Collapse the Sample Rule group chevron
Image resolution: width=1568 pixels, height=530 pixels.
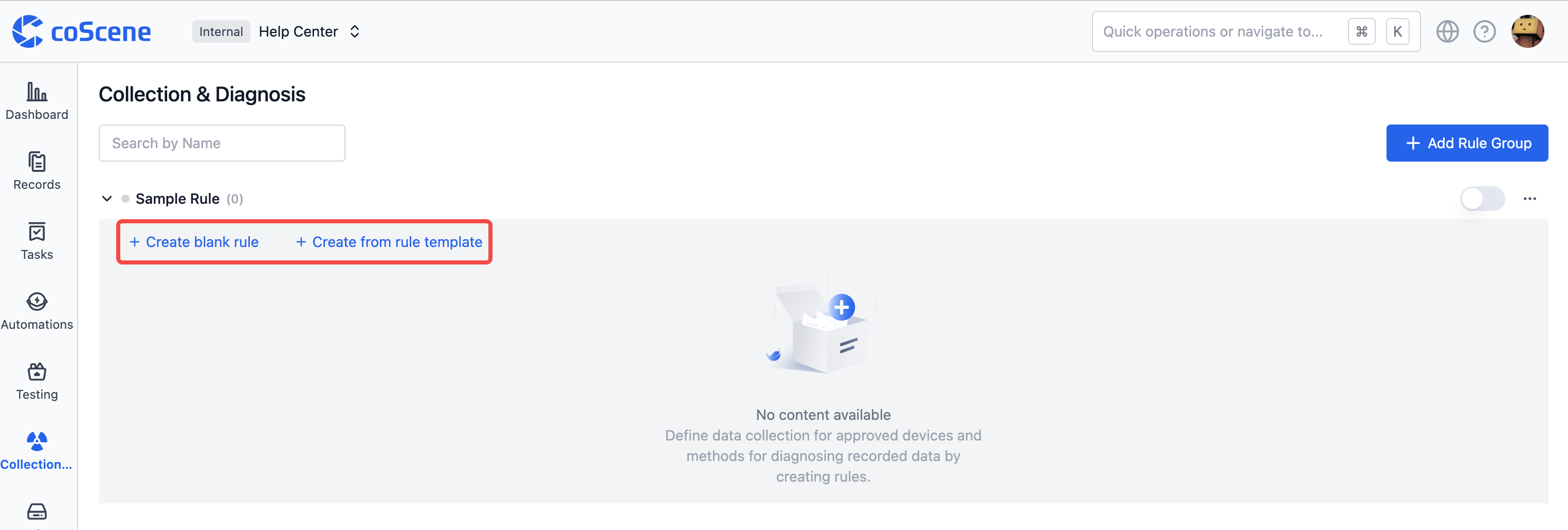[106, 199]
